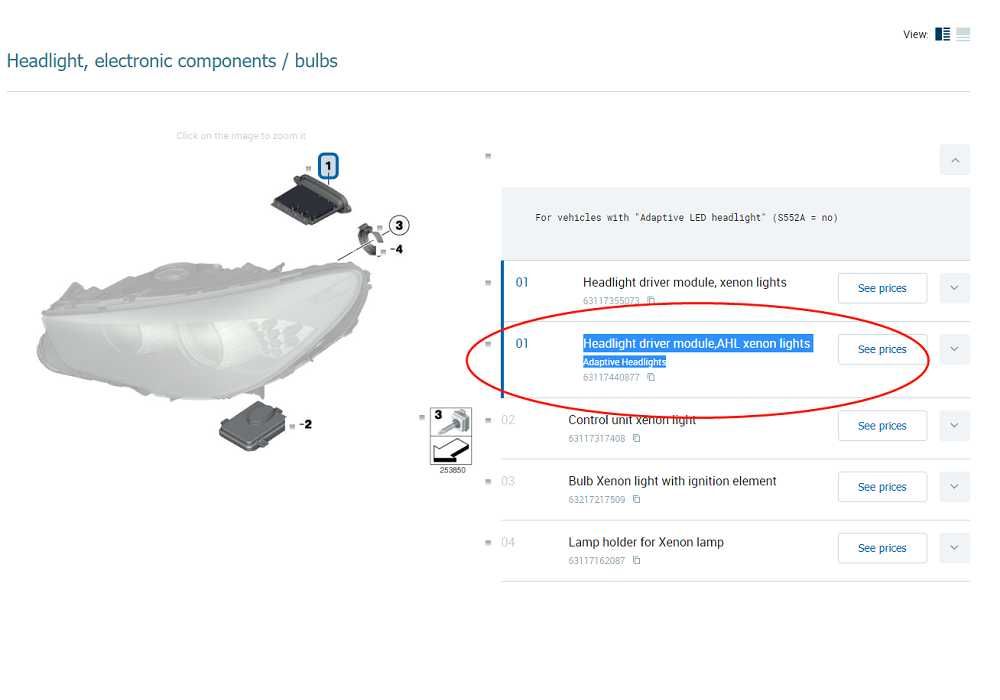Select circled callout 3 on diagram

click(x=399, y=225)
